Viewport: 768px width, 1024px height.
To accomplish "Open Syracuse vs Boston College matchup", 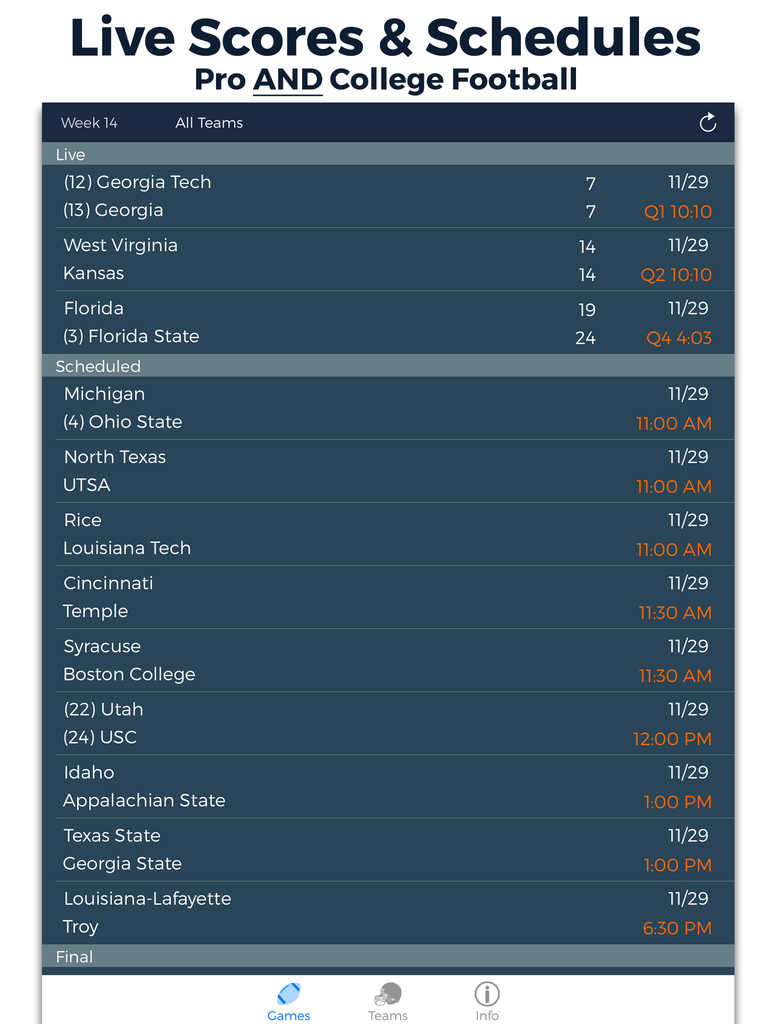I will click(x=388, y=660).
